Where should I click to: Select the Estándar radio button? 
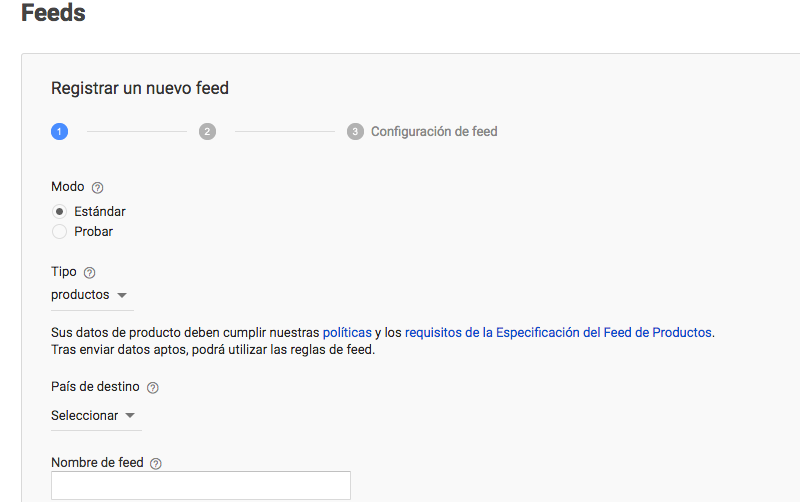coord(59,211)
